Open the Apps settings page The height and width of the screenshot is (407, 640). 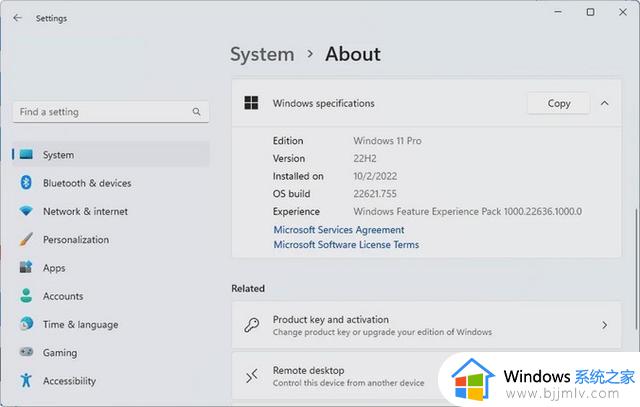point(111,267)
